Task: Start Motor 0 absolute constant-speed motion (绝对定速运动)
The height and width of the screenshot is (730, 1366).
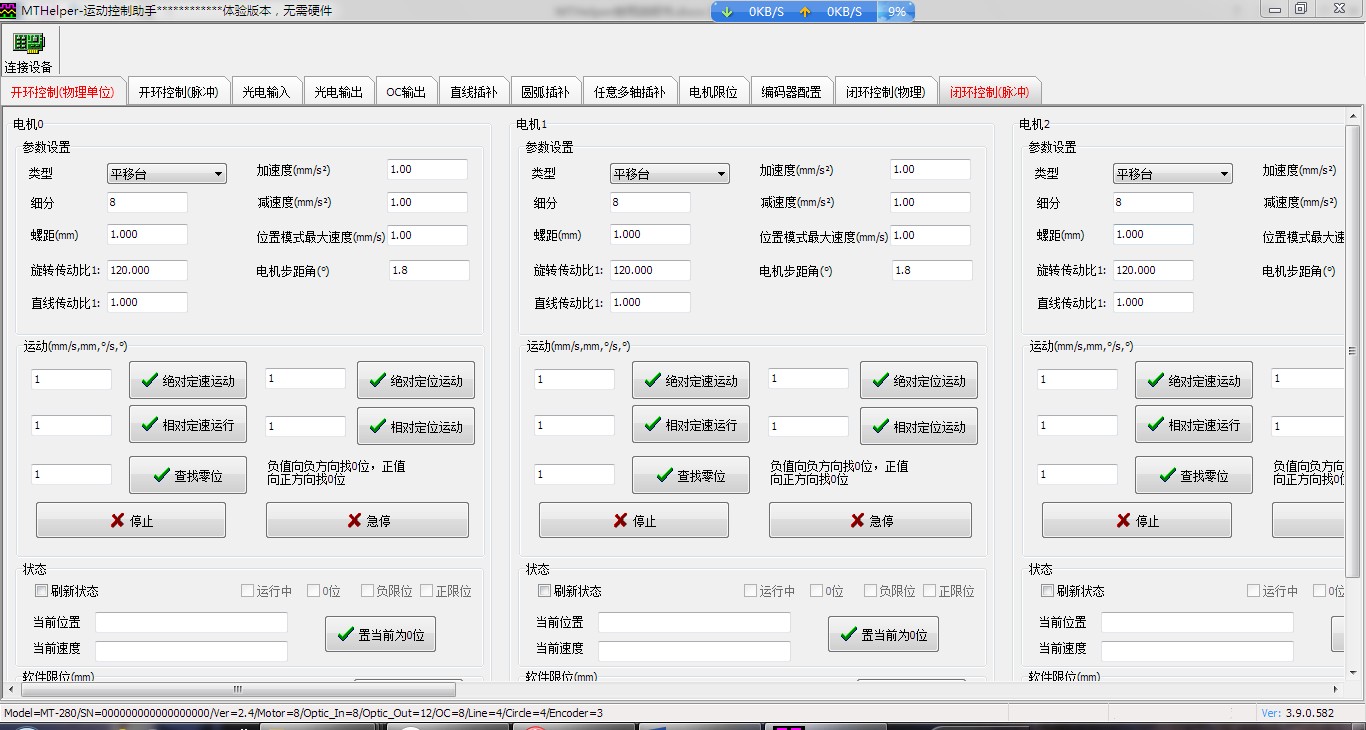Action: (x=188, y=380)
